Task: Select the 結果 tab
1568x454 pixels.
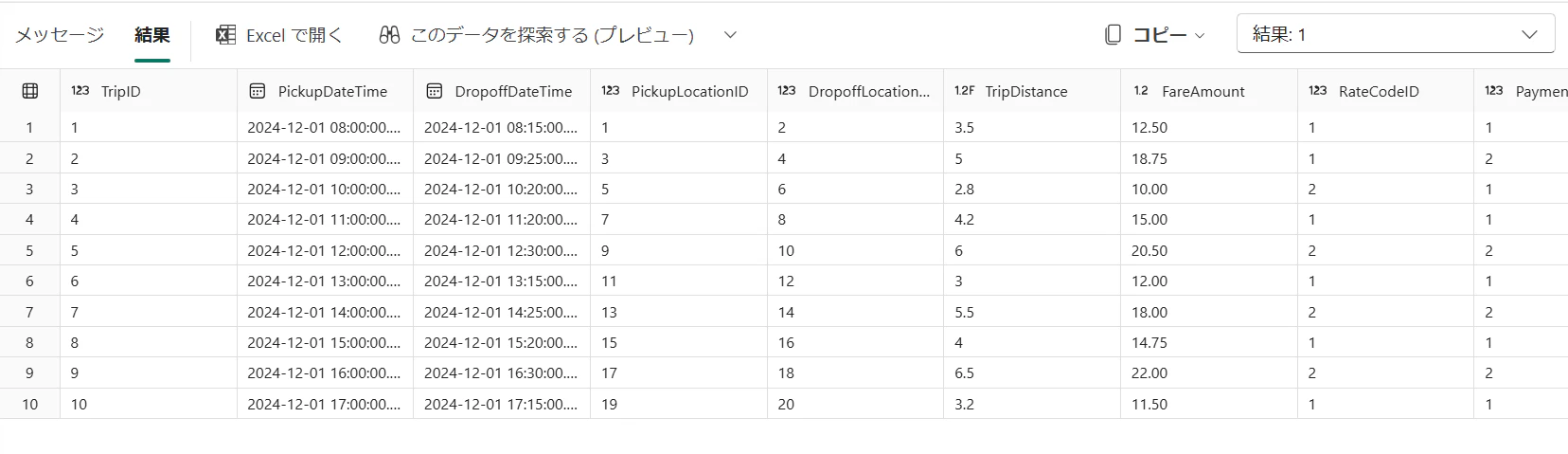Action: 152,35
